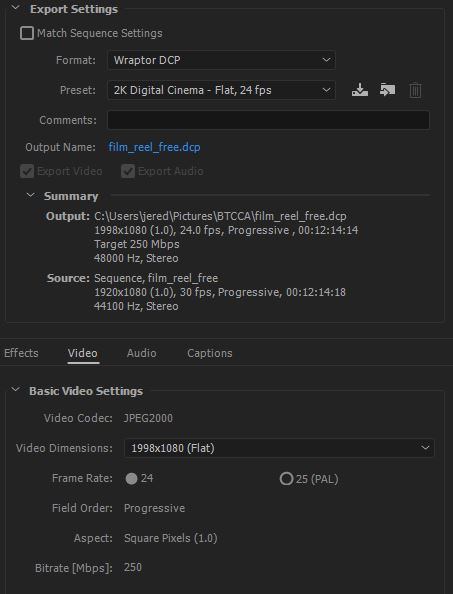
Task: Select the Video tab
Action: [83, 353]
